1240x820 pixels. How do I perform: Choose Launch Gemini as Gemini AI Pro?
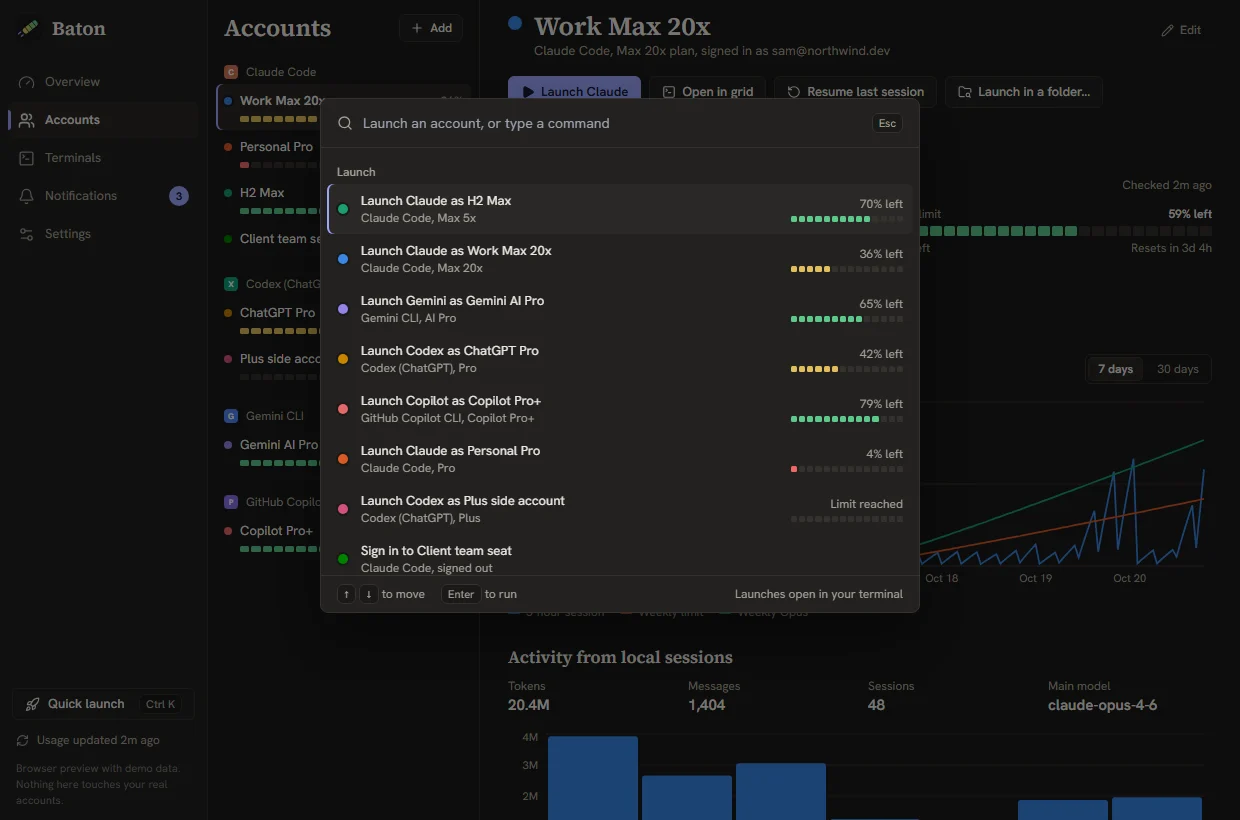click(x=620, y=309)
